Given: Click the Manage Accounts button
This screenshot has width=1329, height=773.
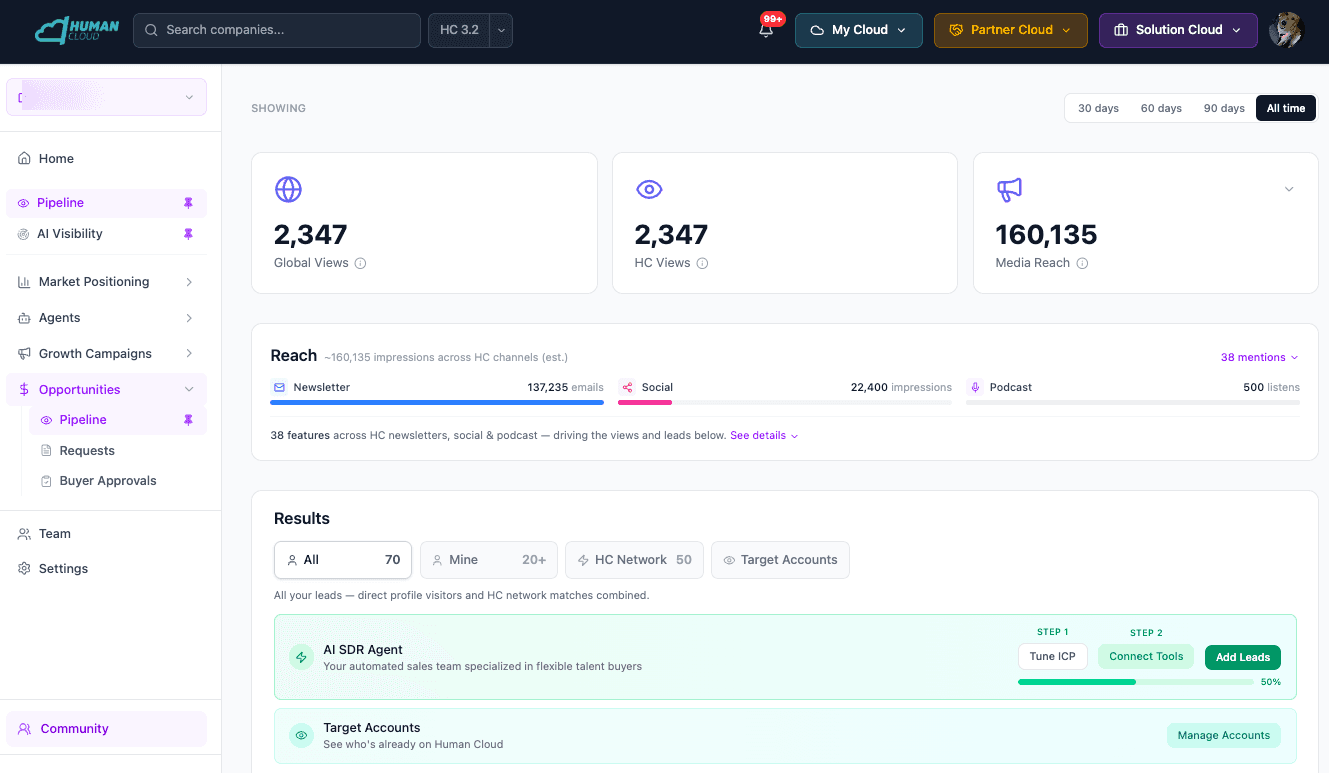Looking at the screenshot, I should pyautogui.click(x=1224, y=735).
